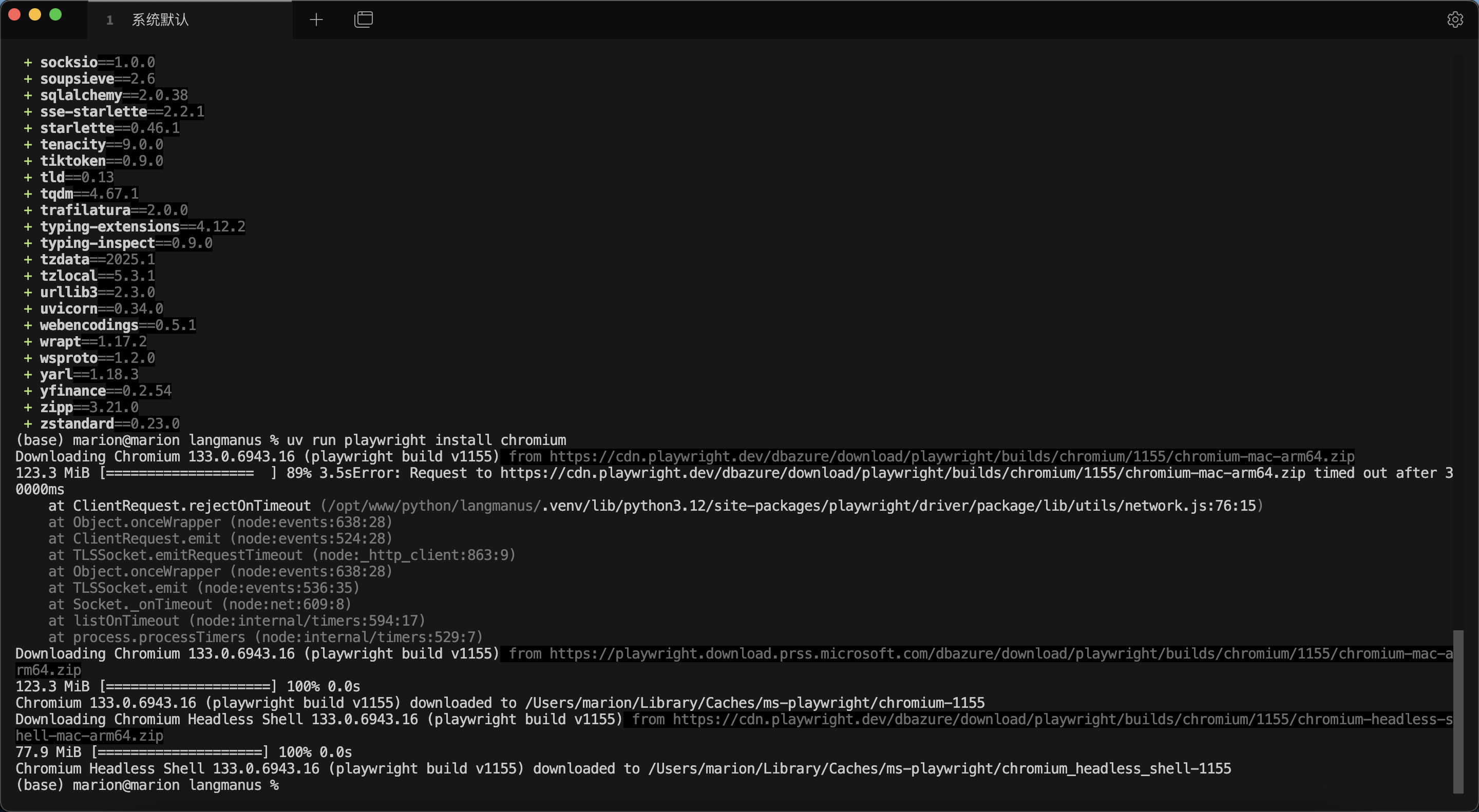Image resolution: width=1479 pixels, height=812 pixels.
Task: Open a new terminal tab with plus icon
Action: [316, 20]
